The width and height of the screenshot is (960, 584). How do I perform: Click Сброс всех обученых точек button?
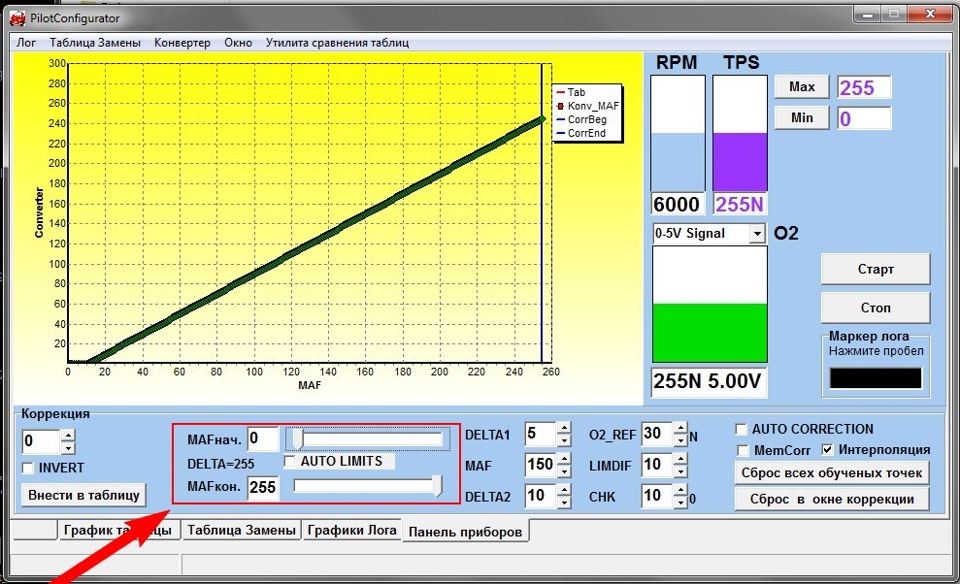[x=831, y=473]
